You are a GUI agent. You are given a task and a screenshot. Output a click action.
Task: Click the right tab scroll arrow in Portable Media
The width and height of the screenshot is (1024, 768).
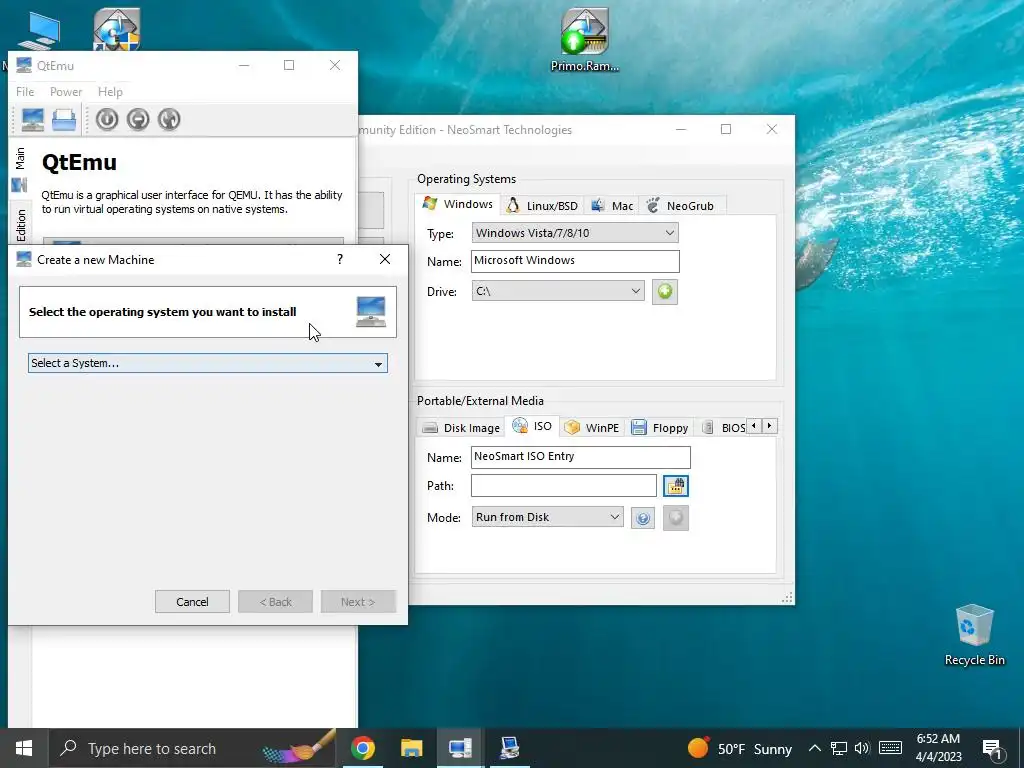click(770, 426)
